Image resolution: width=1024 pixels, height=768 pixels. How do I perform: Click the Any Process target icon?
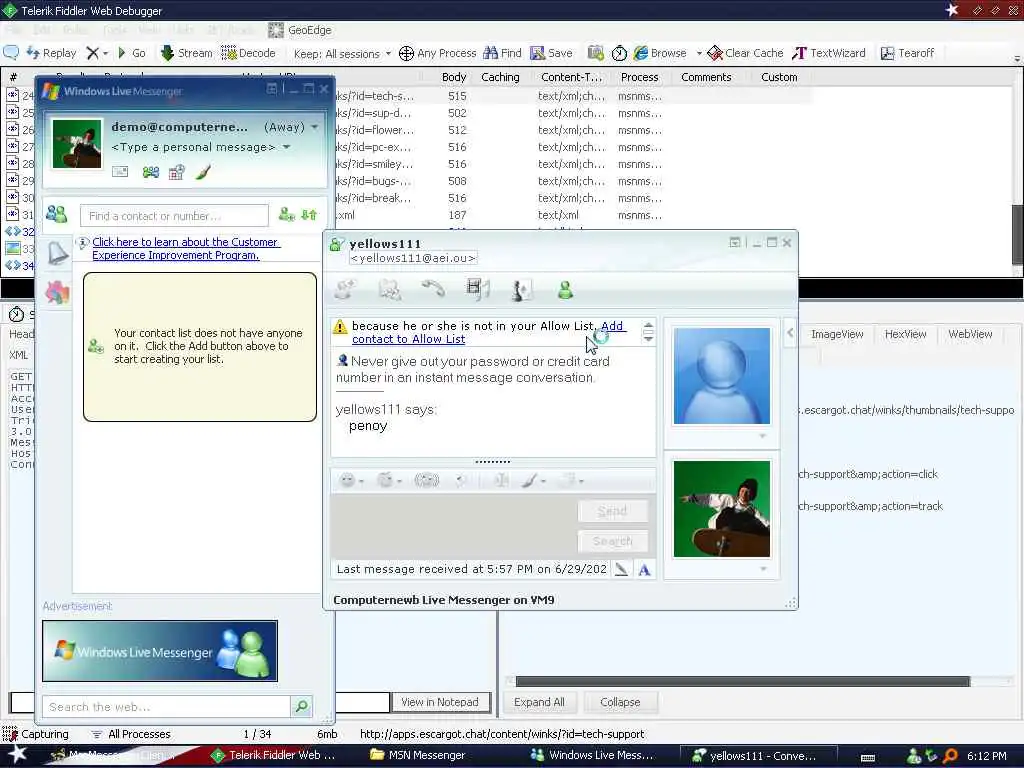point(406,53)
